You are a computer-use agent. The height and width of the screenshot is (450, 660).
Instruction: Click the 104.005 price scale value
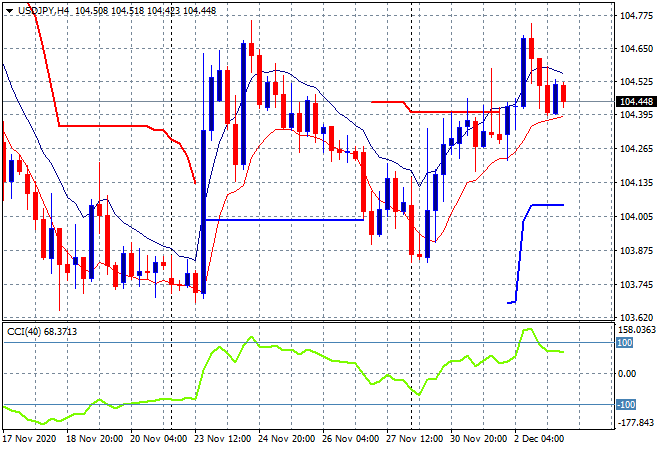(x=636, y=216)
